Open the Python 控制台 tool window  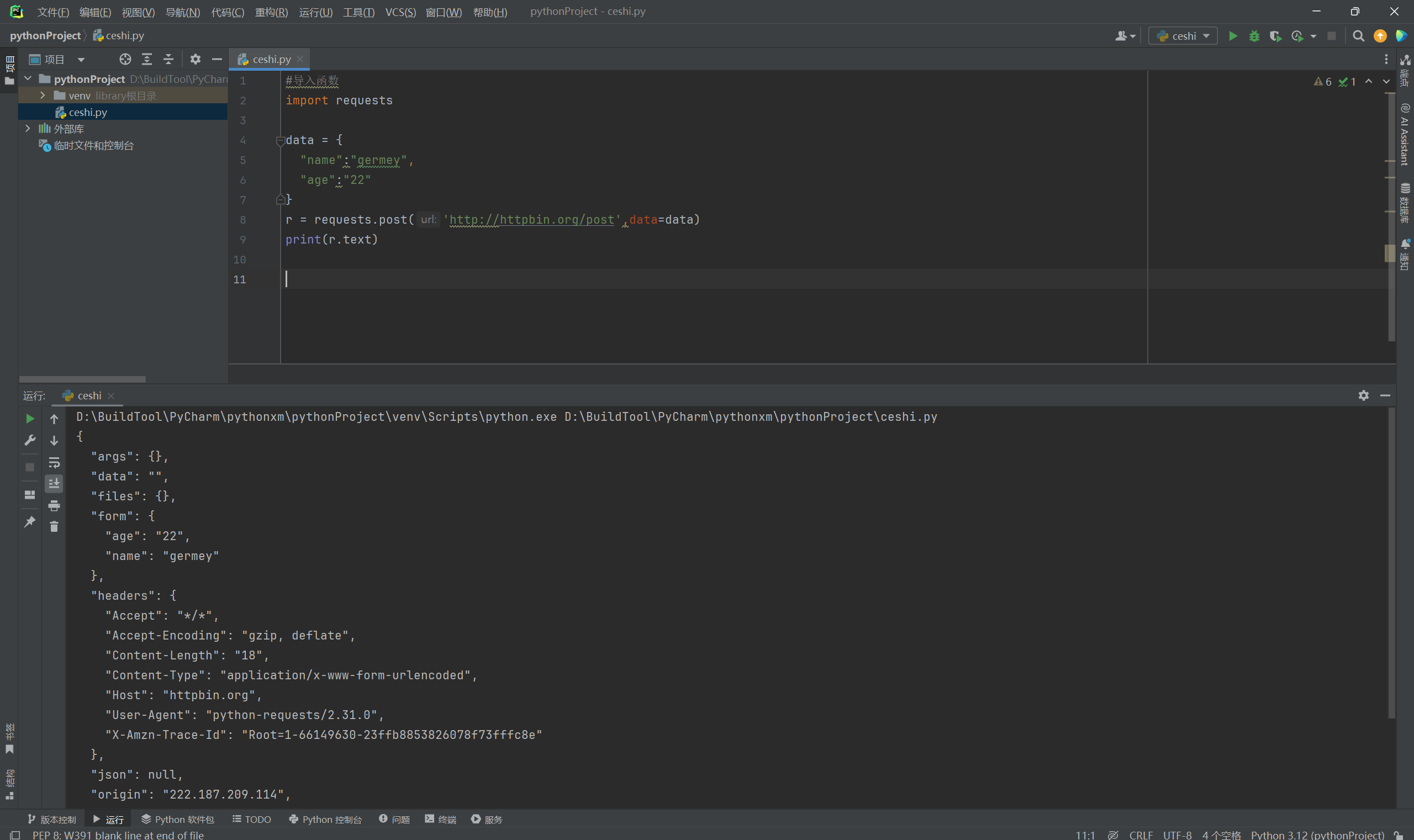coord(325,819)
